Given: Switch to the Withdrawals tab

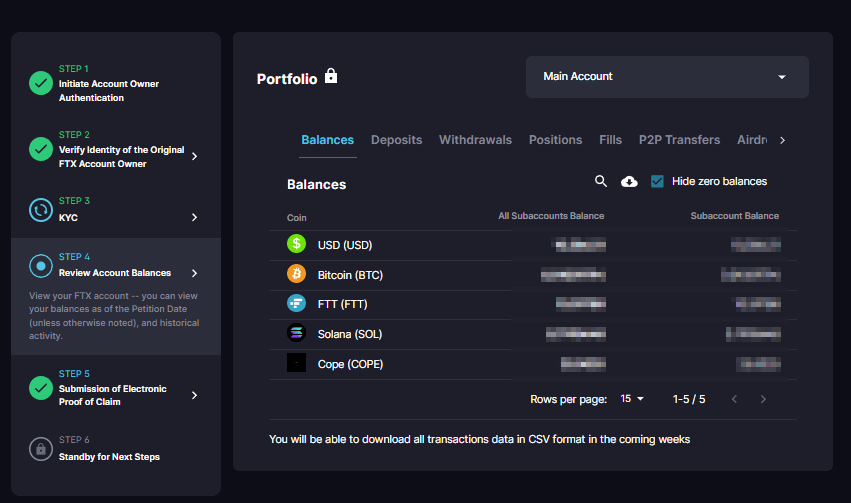Looking at the screenshot, I should (x=475, y=140).
